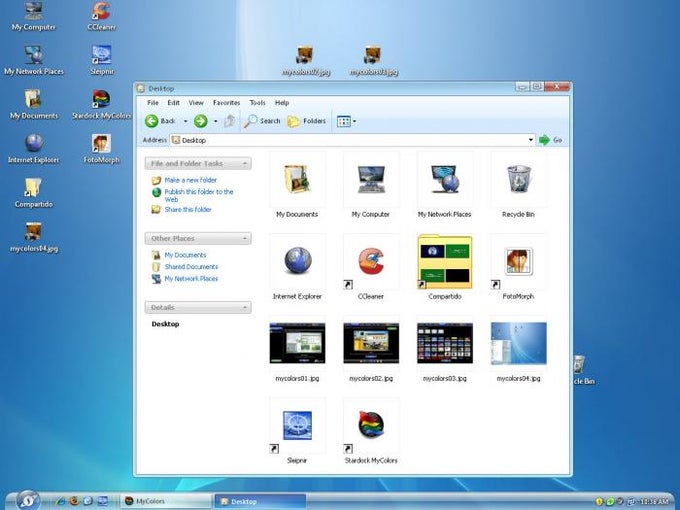
Task: Open Forward history dropdown arrow
Action: click(x=216, y=121)
